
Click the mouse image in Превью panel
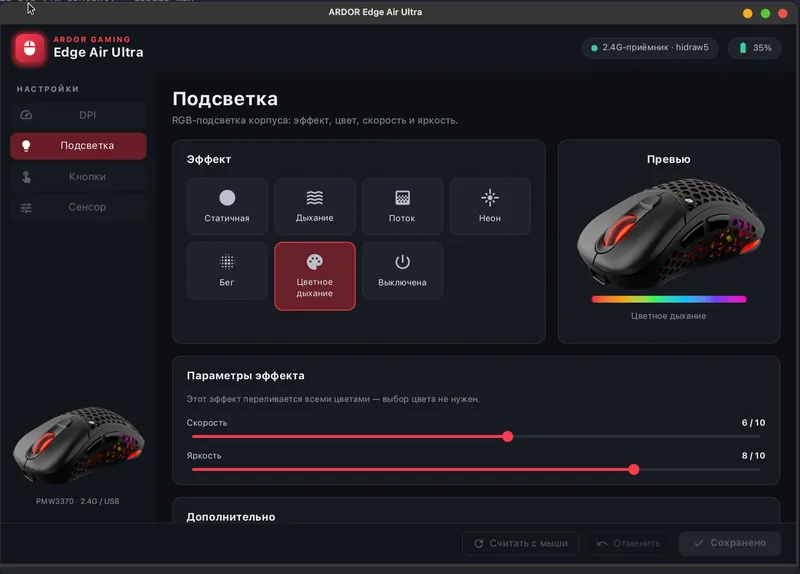pos(670,233)
